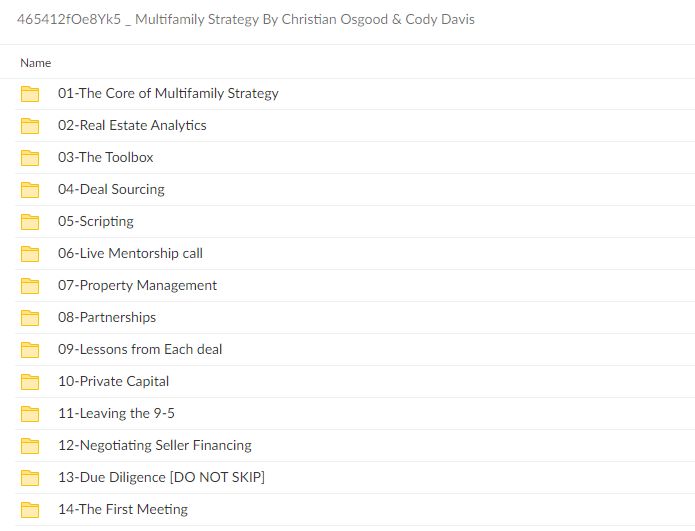This screenshot has height=531, width=695.
Task: Select the 08-Partnerships folder name
Action: (107, 318)
